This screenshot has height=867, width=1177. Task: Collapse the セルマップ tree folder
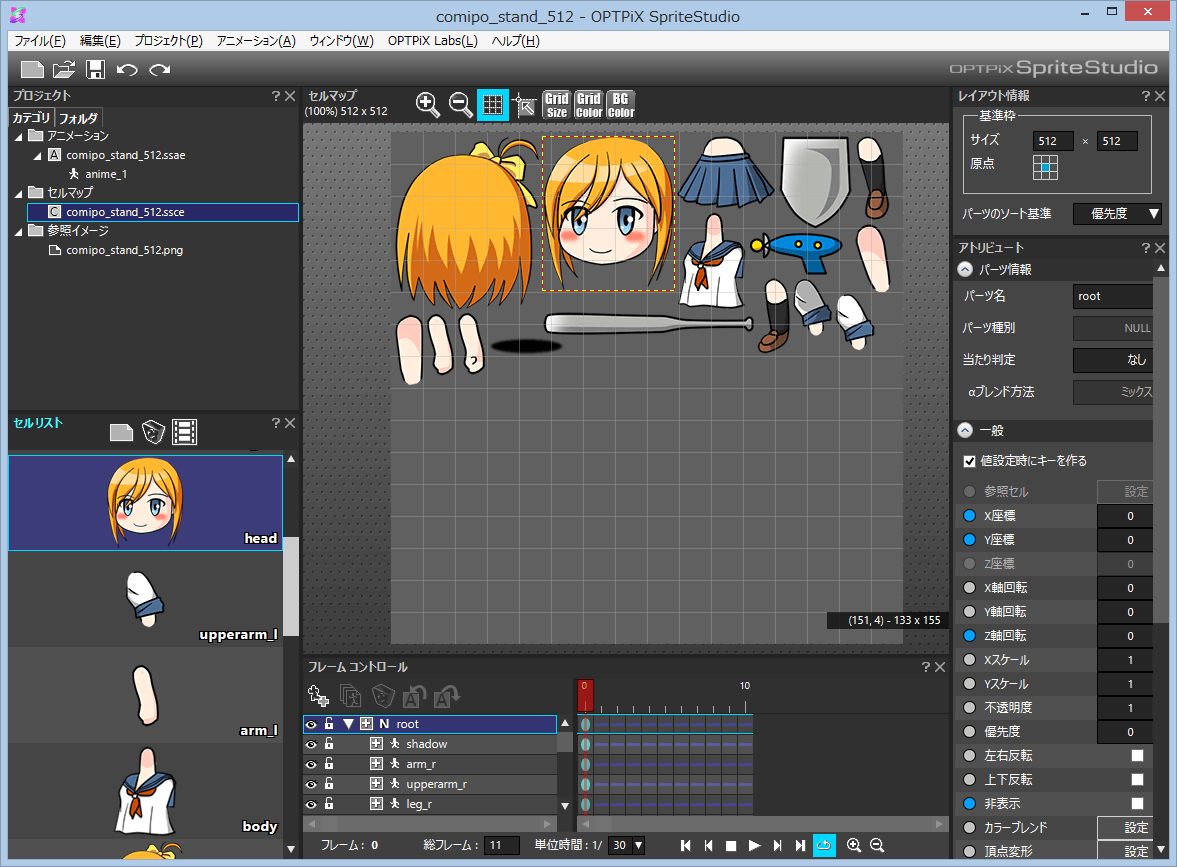tap(19, 194)
